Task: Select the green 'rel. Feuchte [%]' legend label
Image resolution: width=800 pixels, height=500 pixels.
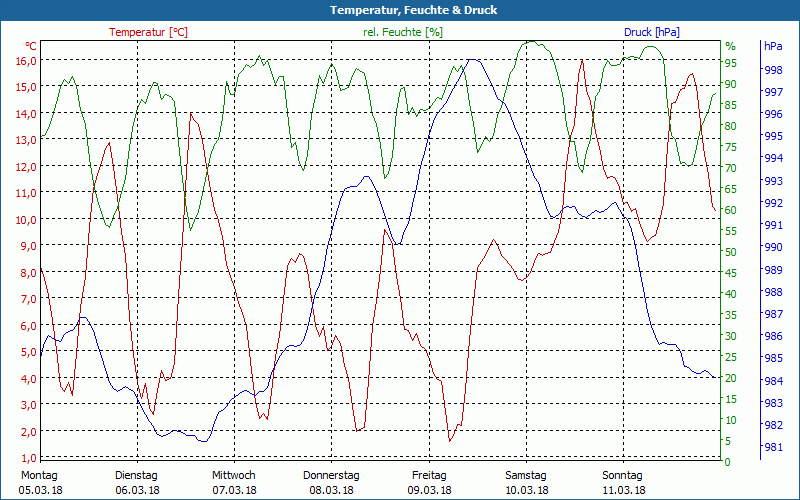Action: (403, 32)
